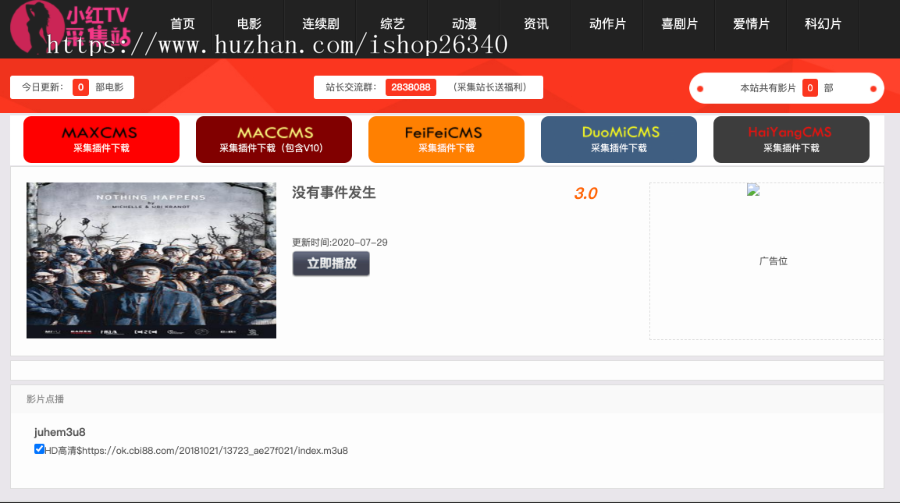
Task: Browse 动作片 category
Action: coord(608,24)
